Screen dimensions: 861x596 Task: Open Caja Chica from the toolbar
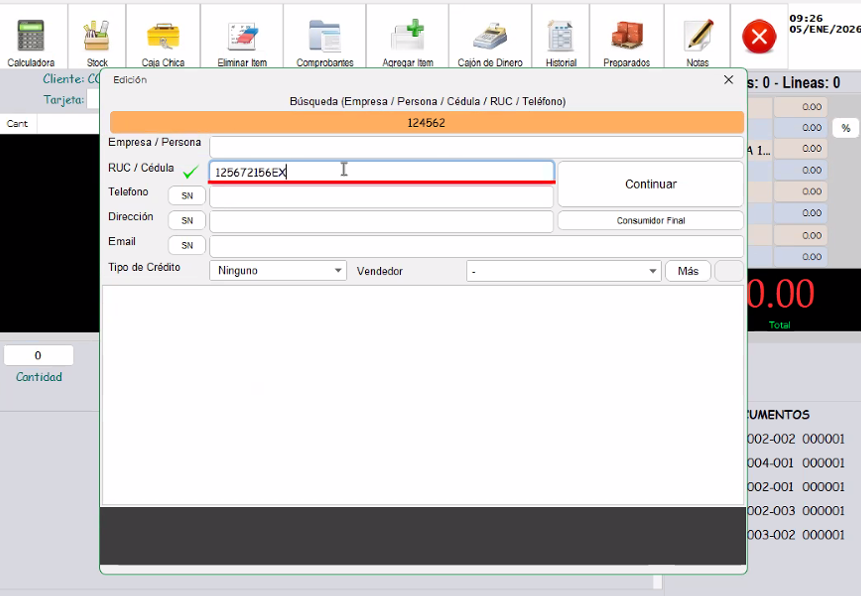(163, 37)
